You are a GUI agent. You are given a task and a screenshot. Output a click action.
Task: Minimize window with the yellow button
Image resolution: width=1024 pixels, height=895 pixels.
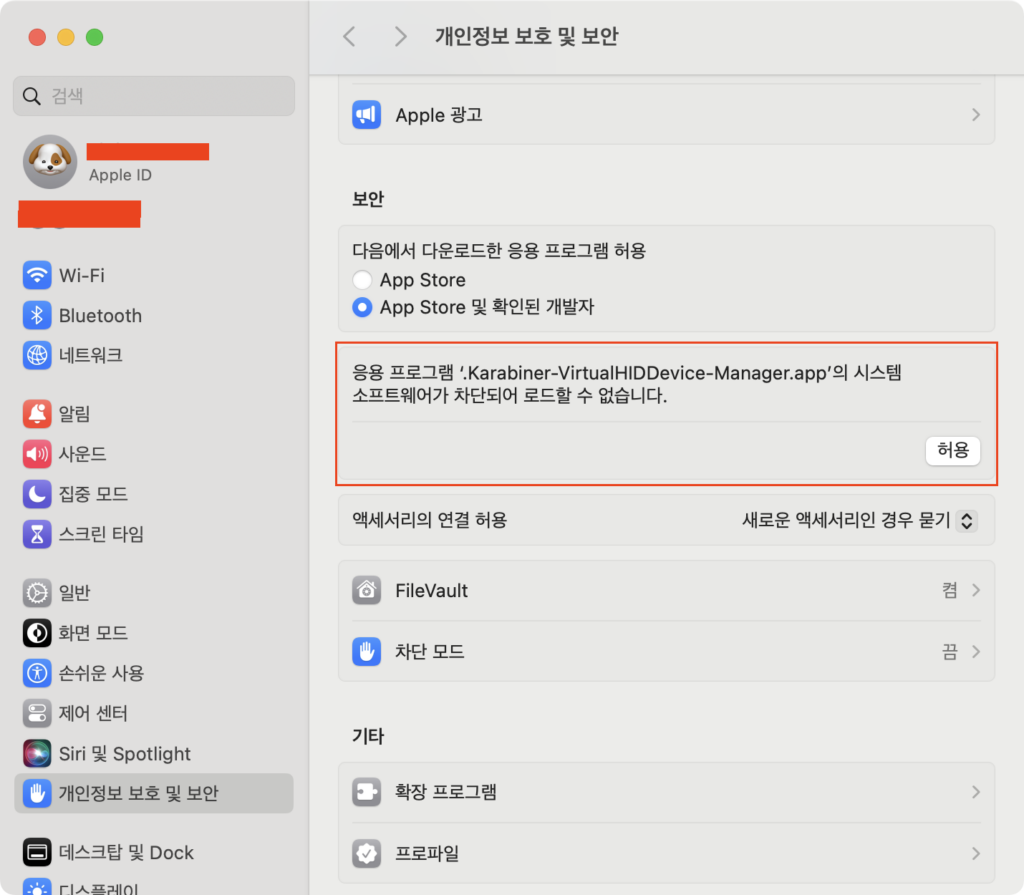[66, 37]
